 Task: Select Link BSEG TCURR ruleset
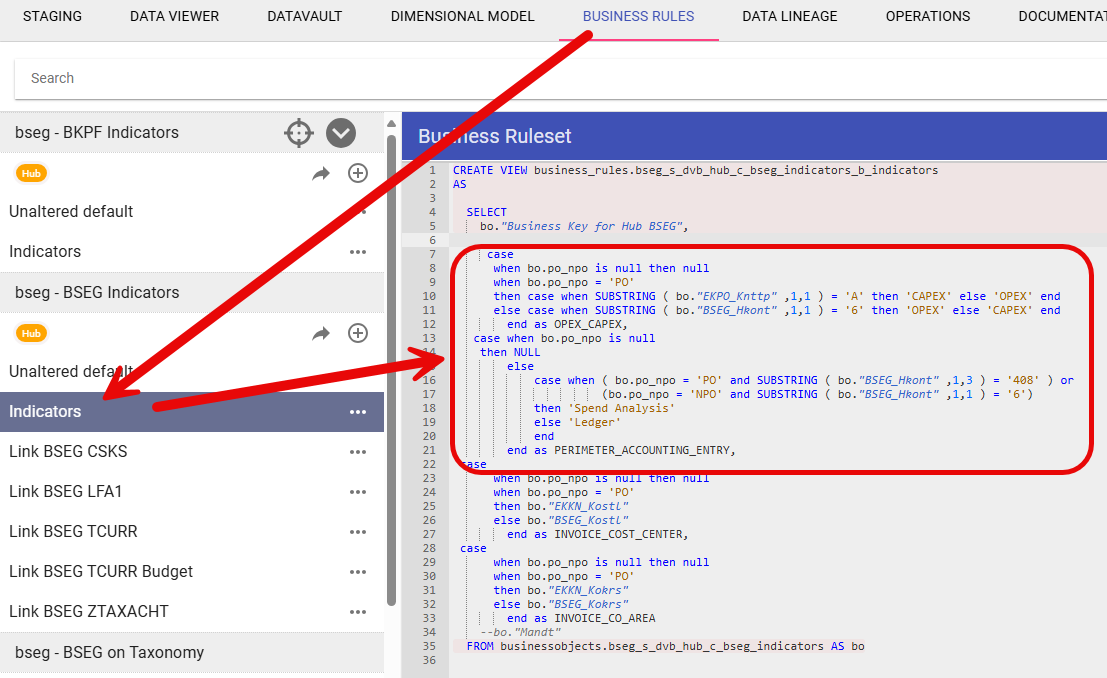pos(73,532)
